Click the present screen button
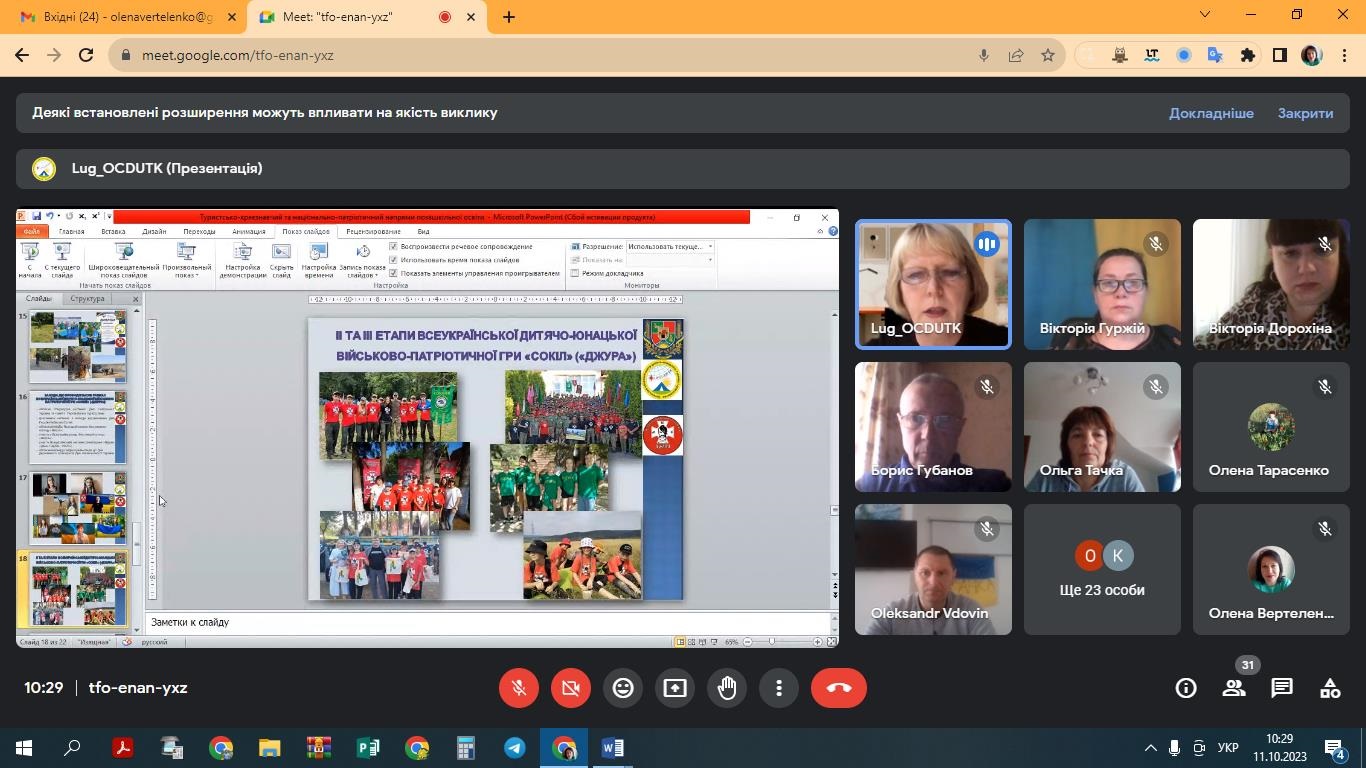Screen dimensions: 1366x768 click(675, 688)
